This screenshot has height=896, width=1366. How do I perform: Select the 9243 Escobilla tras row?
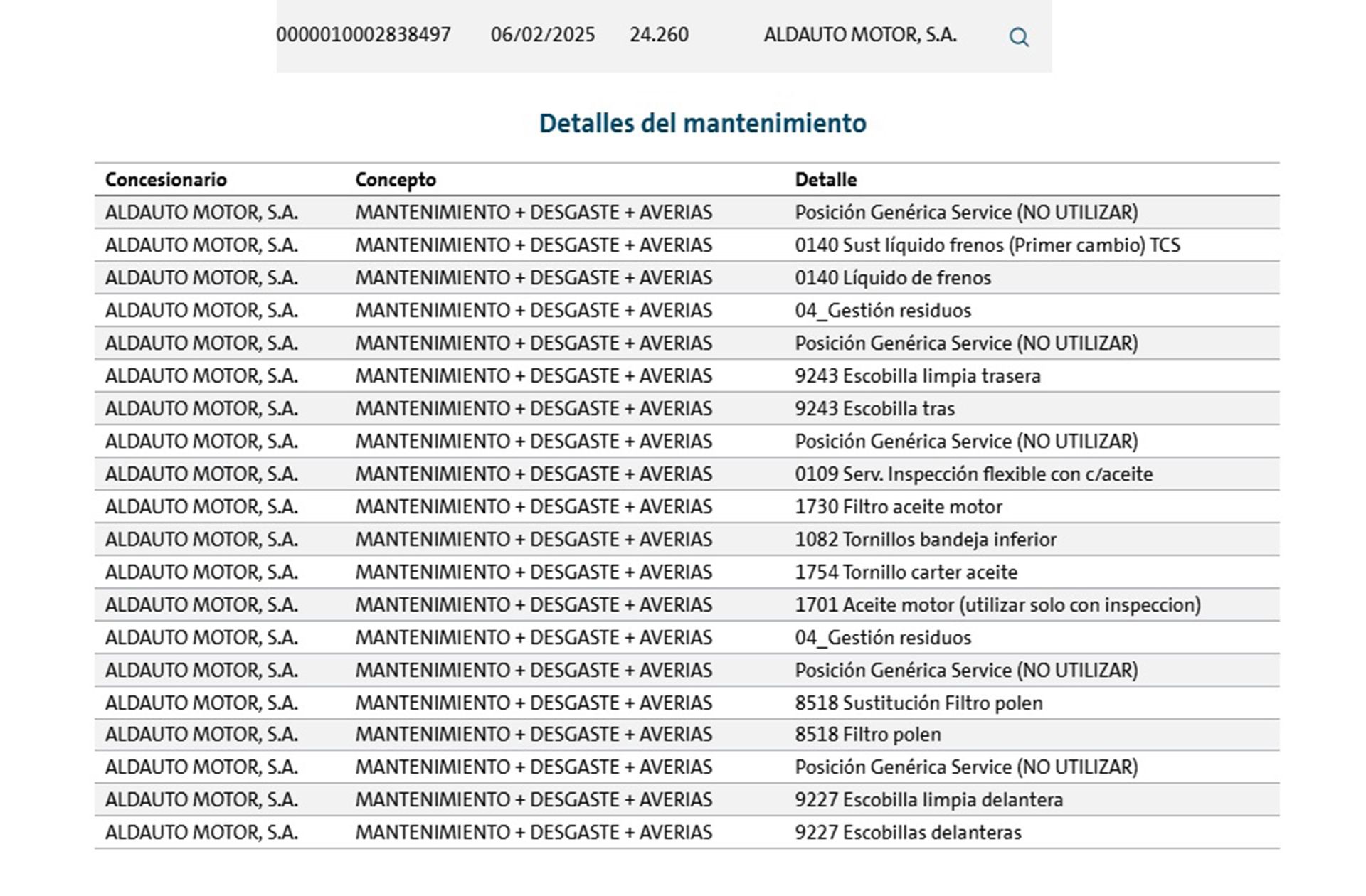(687, 409)
